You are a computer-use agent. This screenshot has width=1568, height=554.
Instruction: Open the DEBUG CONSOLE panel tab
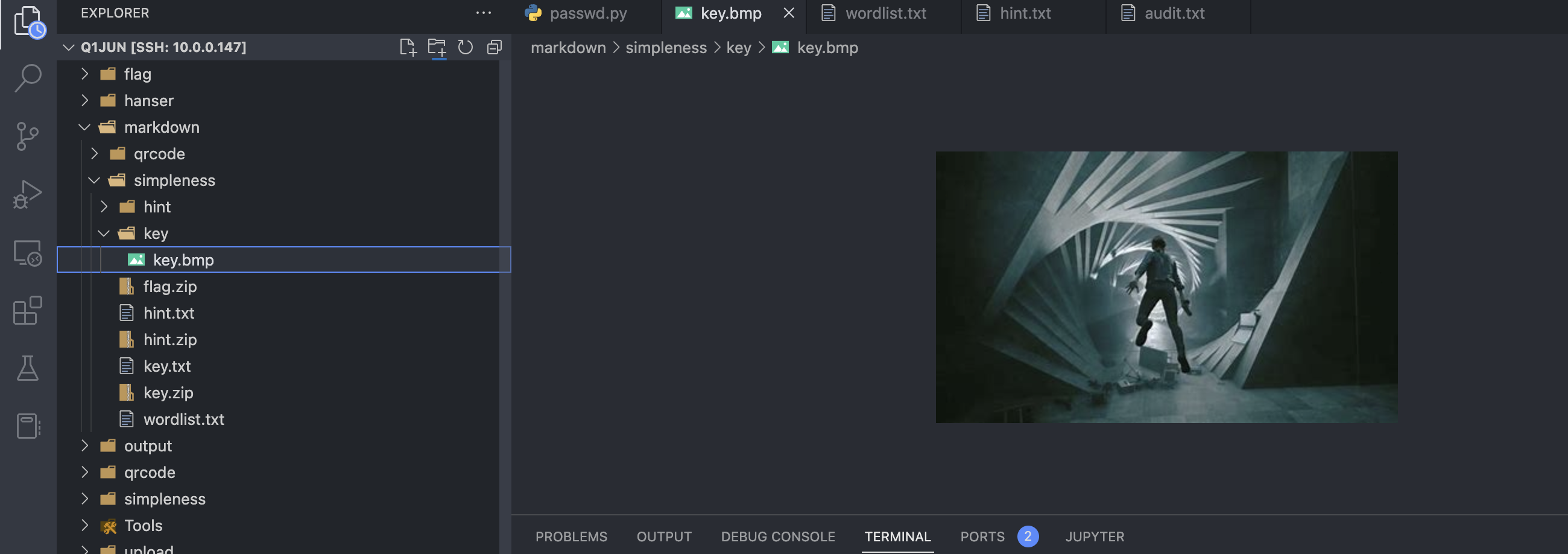[x=778, y=536]
